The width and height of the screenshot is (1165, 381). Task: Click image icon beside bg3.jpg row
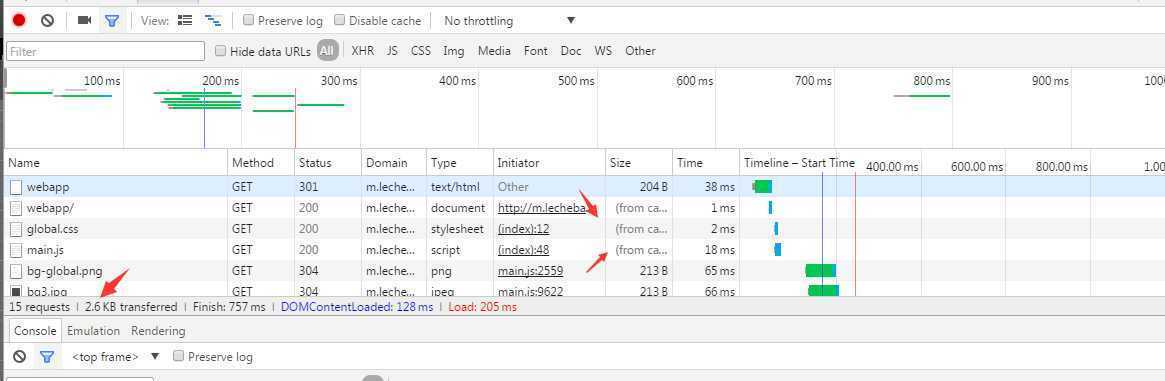pyautogui.click(x=16, y=292)
